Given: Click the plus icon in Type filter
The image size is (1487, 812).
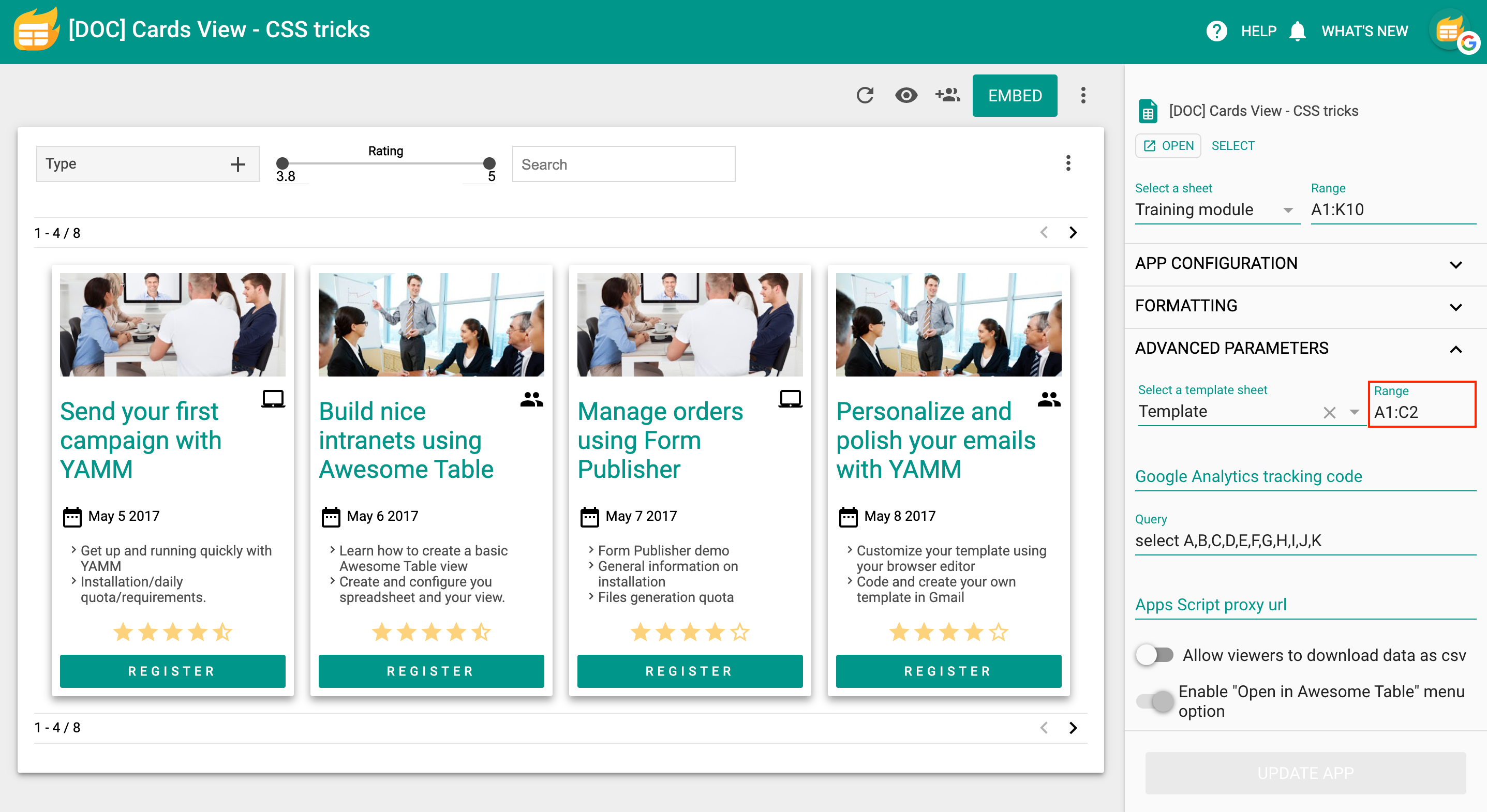Looking at the screenshot, I should coord(238,164).
